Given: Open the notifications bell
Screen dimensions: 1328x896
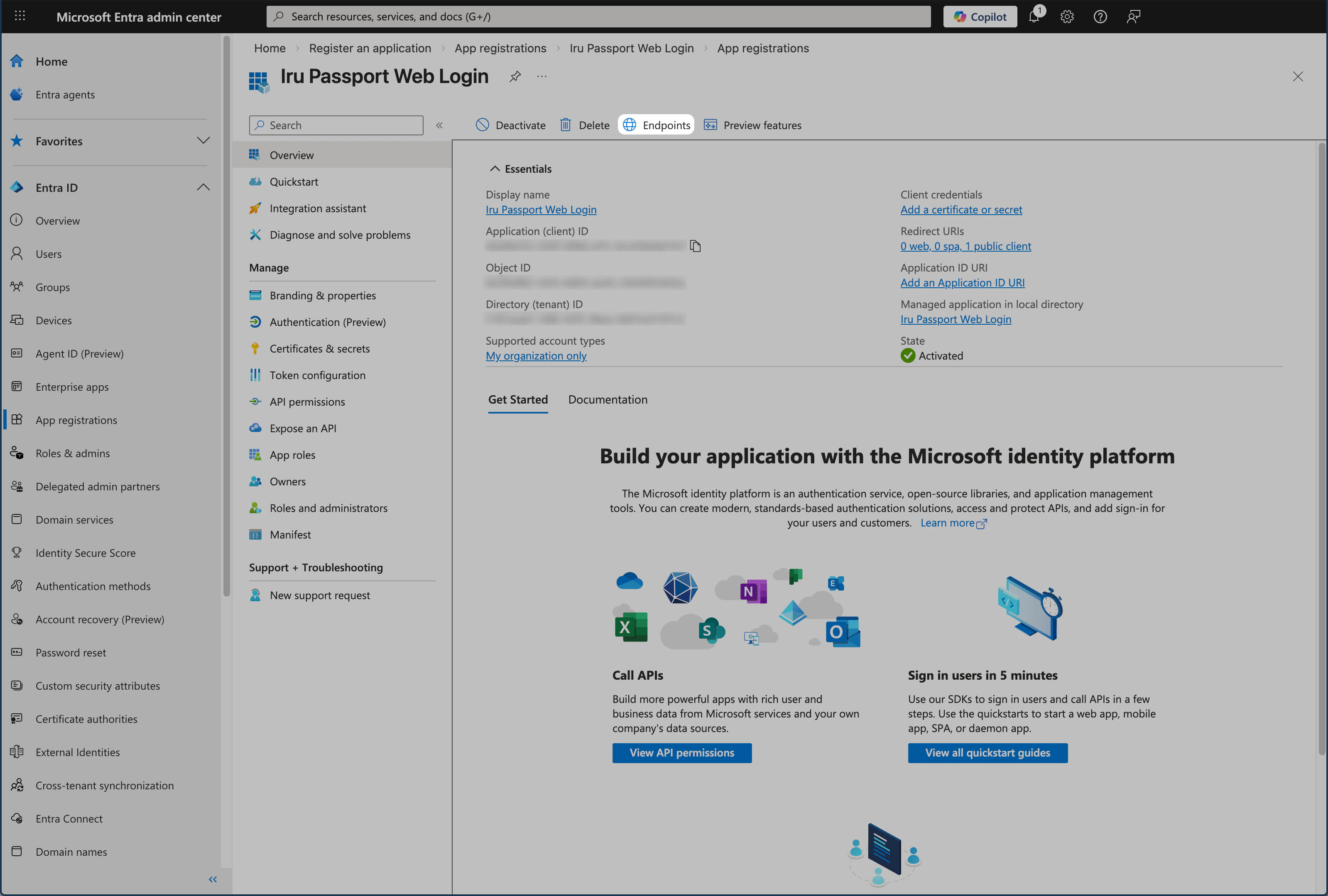Looking at the screenshot, I should pos(1034,16).
